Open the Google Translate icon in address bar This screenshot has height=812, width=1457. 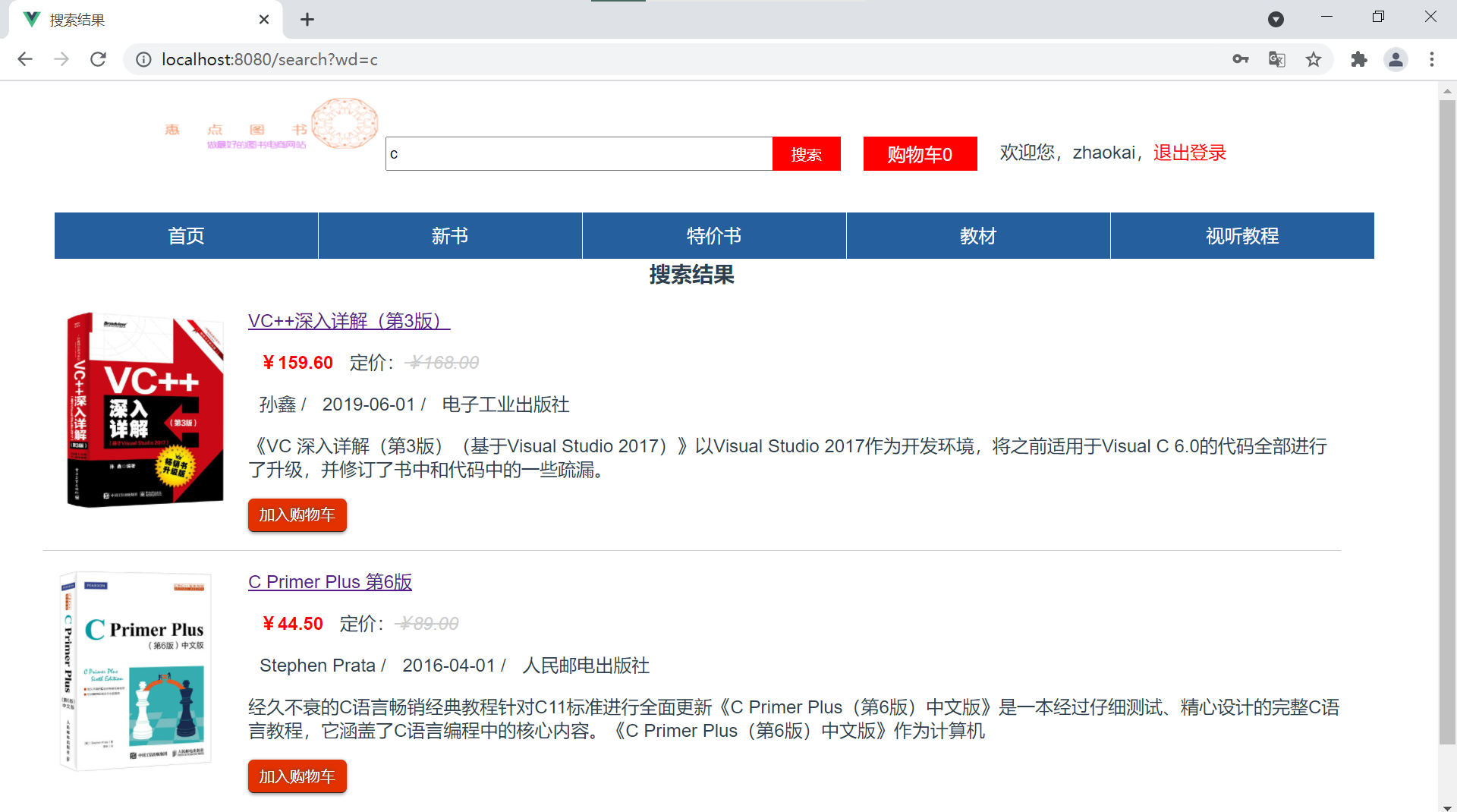[1276, 59]
